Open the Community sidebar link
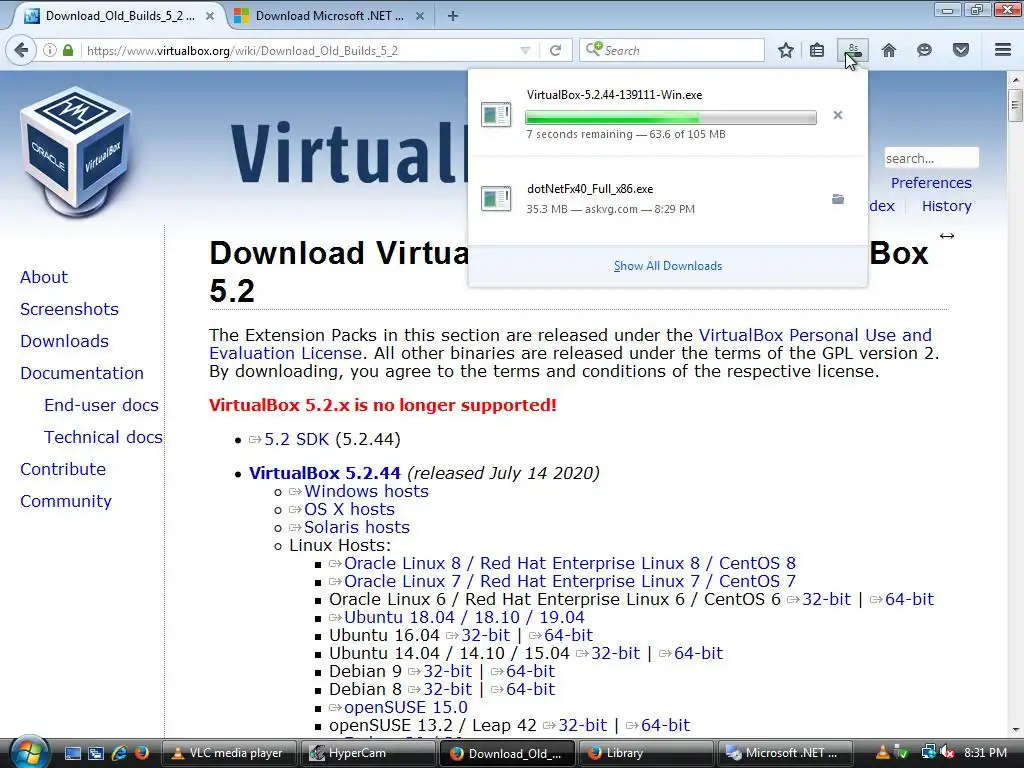Image resolution: width=1024 pixels, height=768 pixels. [65, 501]
